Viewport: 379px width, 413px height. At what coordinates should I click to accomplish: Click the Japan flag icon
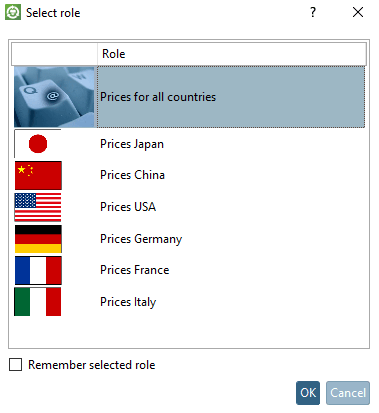click(x=38, y=144)
